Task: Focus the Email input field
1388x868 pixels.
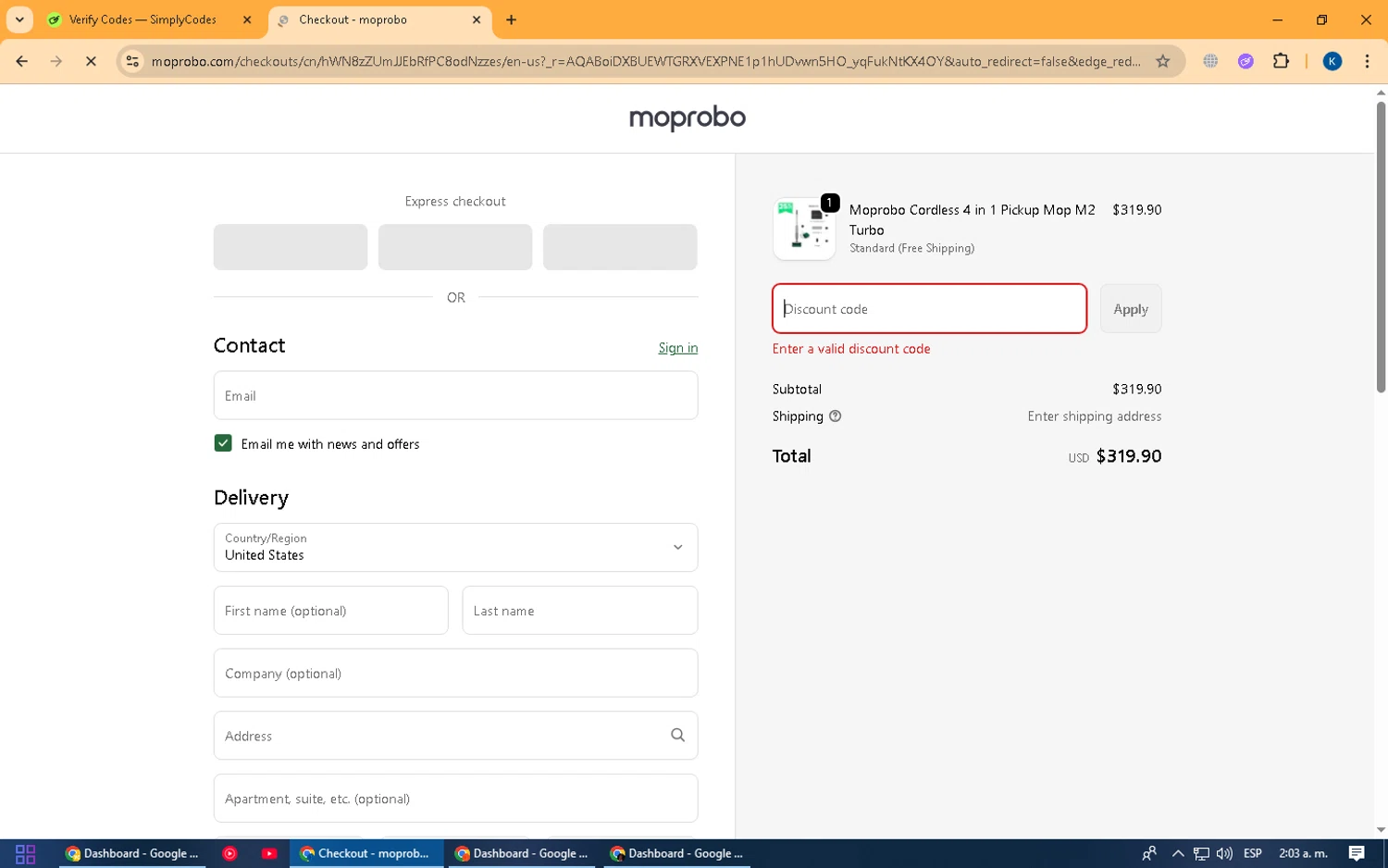Action: pyautogui.click(x=455, y=395)
